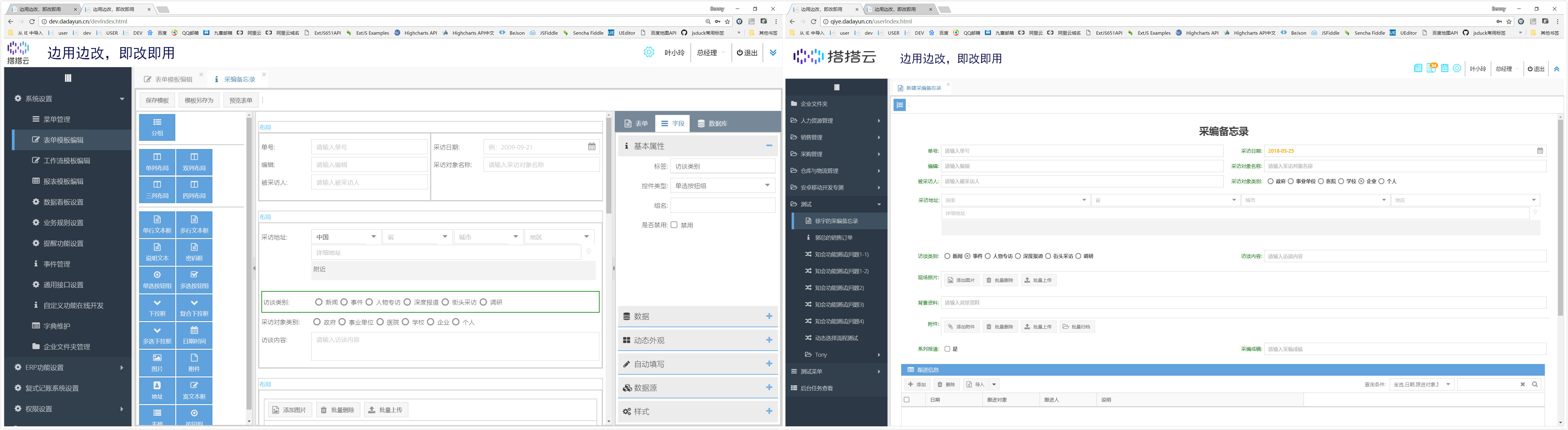Switch to the 数据库 tab
The width and height of the screenshot is (1568, 430).
(712, 123)
